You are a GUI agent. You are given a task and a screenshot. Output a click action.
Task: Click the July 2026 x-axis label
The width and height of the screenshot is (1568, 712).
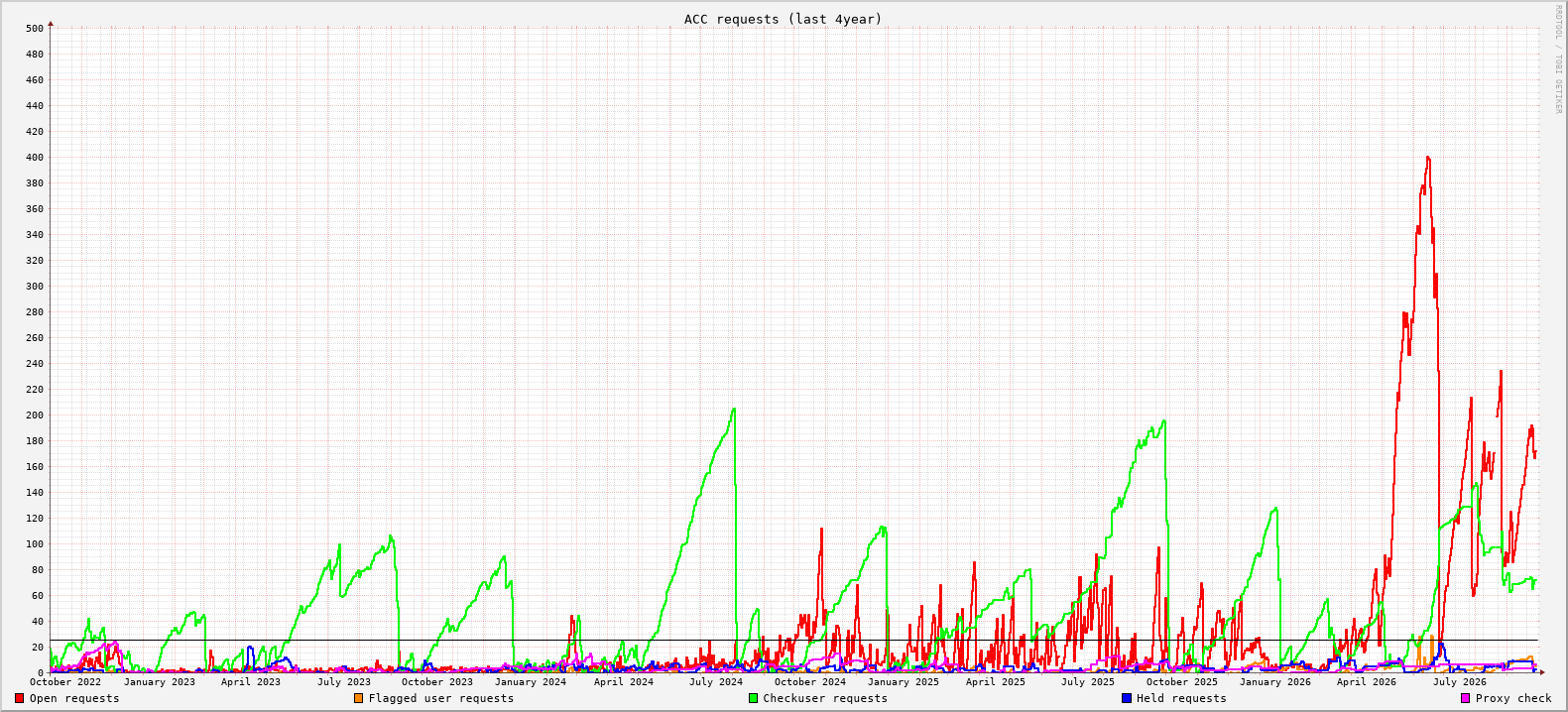coord(1460,681)
